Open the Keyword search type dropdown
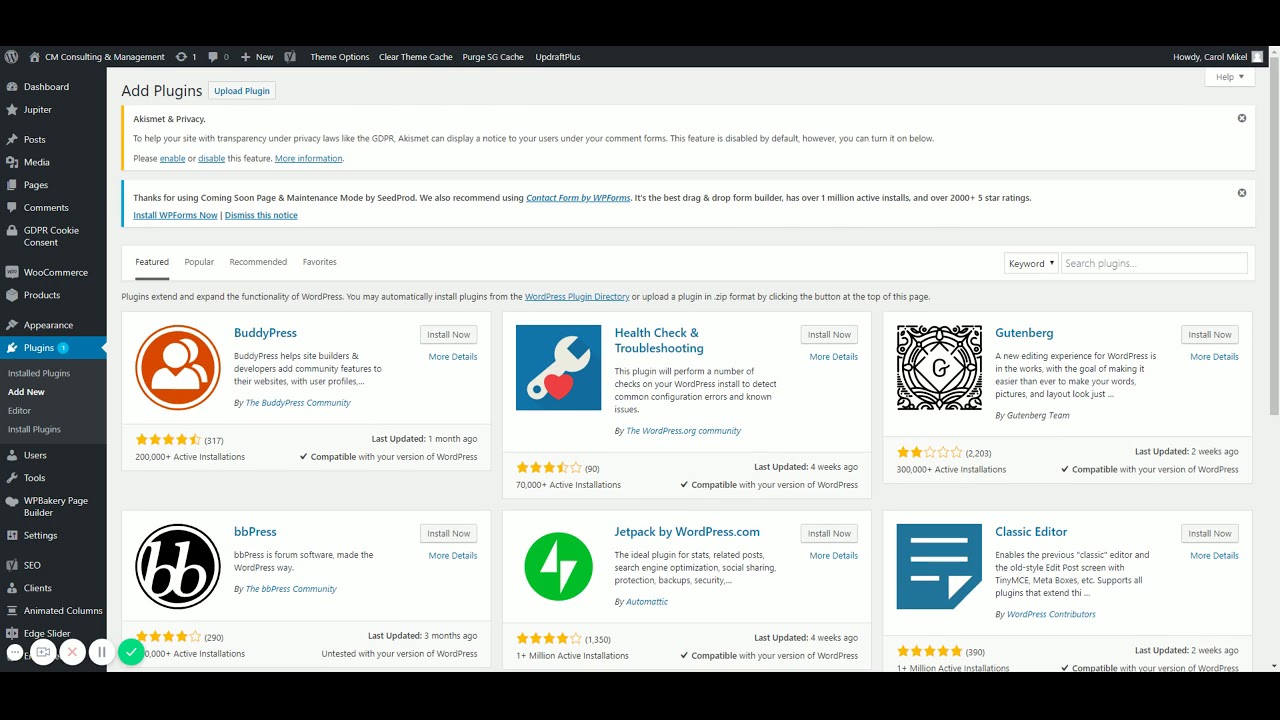The image size is (1280, 720). click(1031, 263)
